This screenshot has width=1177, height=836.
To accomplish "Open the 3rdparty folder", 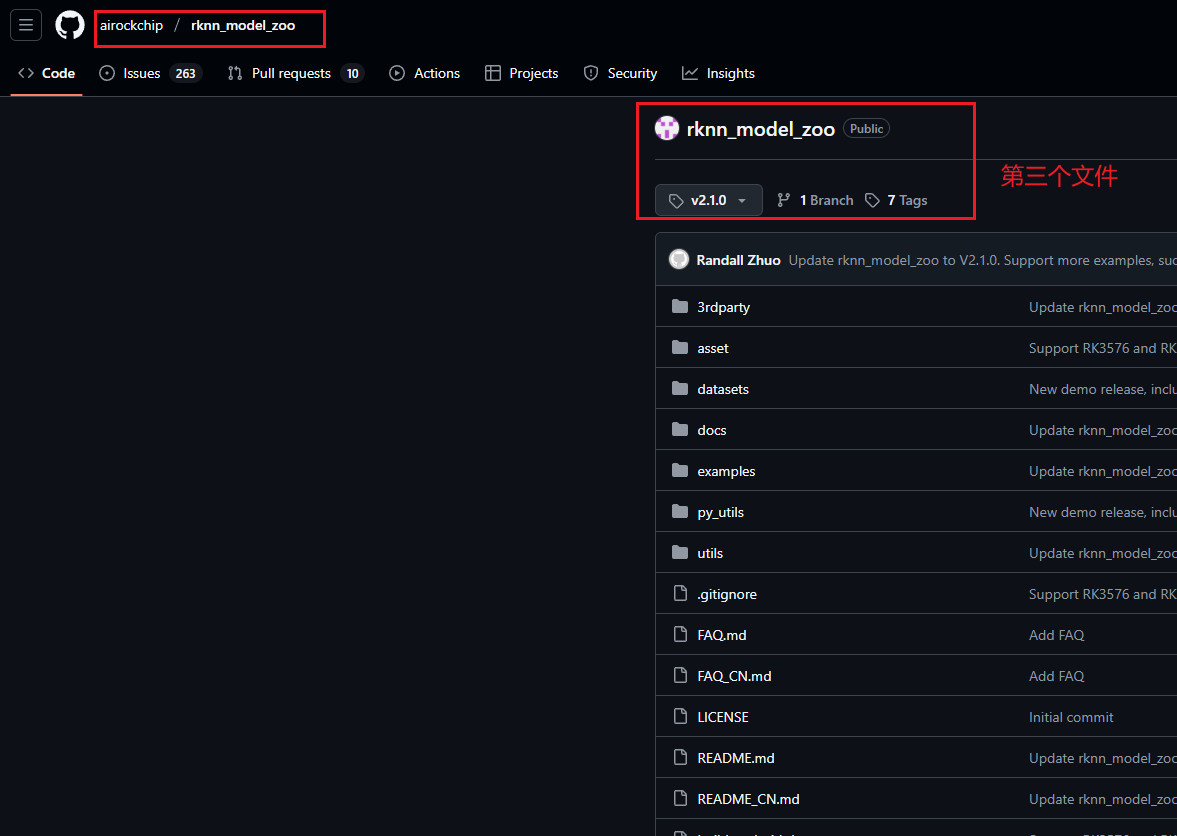I will click(x=724, y=307).
